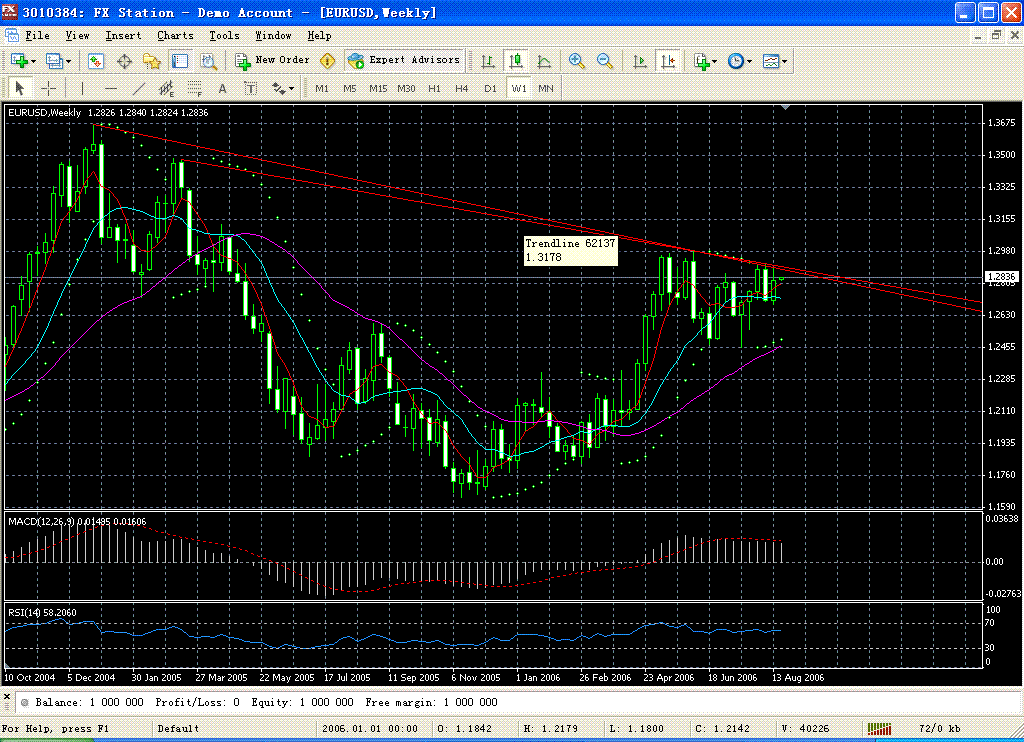
Task: Toggle the Data Window crosshair-circle icon
Action: click(x=124, y=61)
